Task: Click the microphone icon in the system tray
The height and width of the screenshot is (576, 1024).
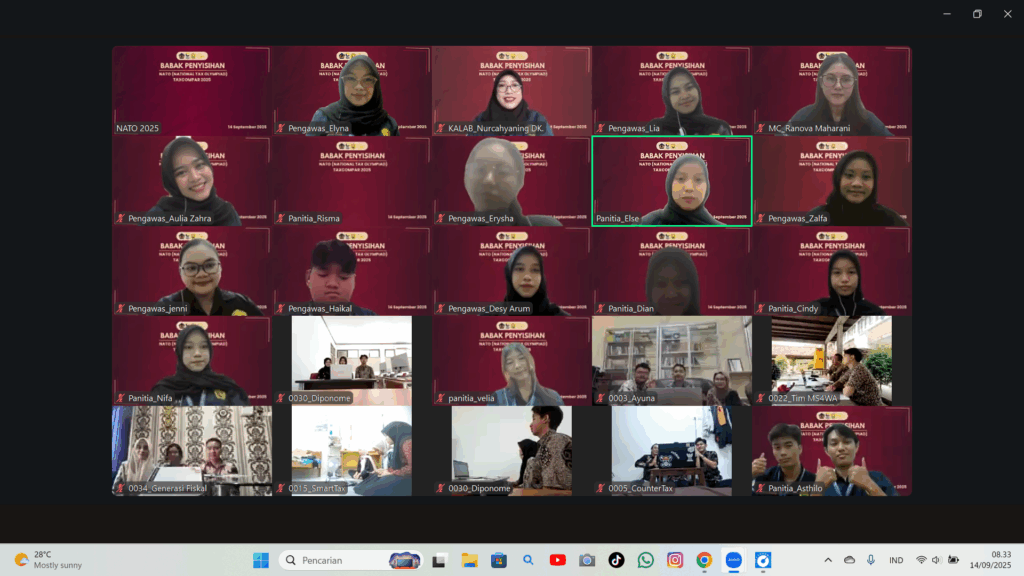Action: [871, 560]
